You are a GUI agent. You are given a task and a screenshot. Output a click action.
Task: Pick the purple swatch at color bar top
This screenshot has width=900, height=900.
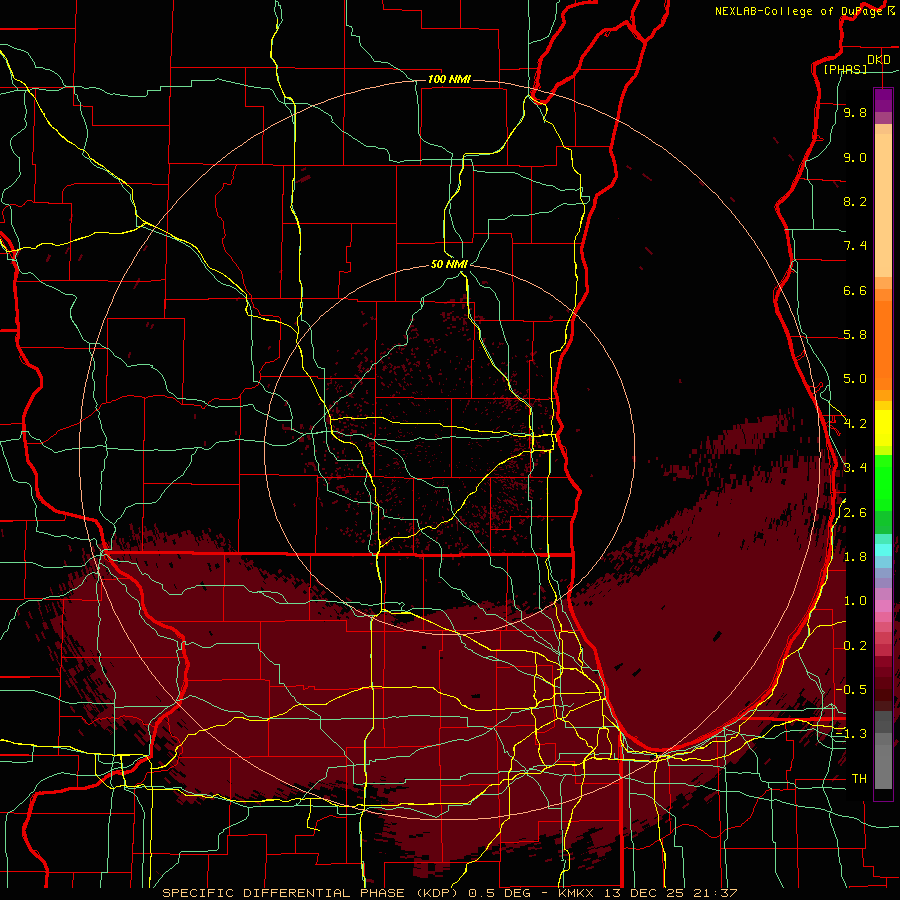(883, 100)
